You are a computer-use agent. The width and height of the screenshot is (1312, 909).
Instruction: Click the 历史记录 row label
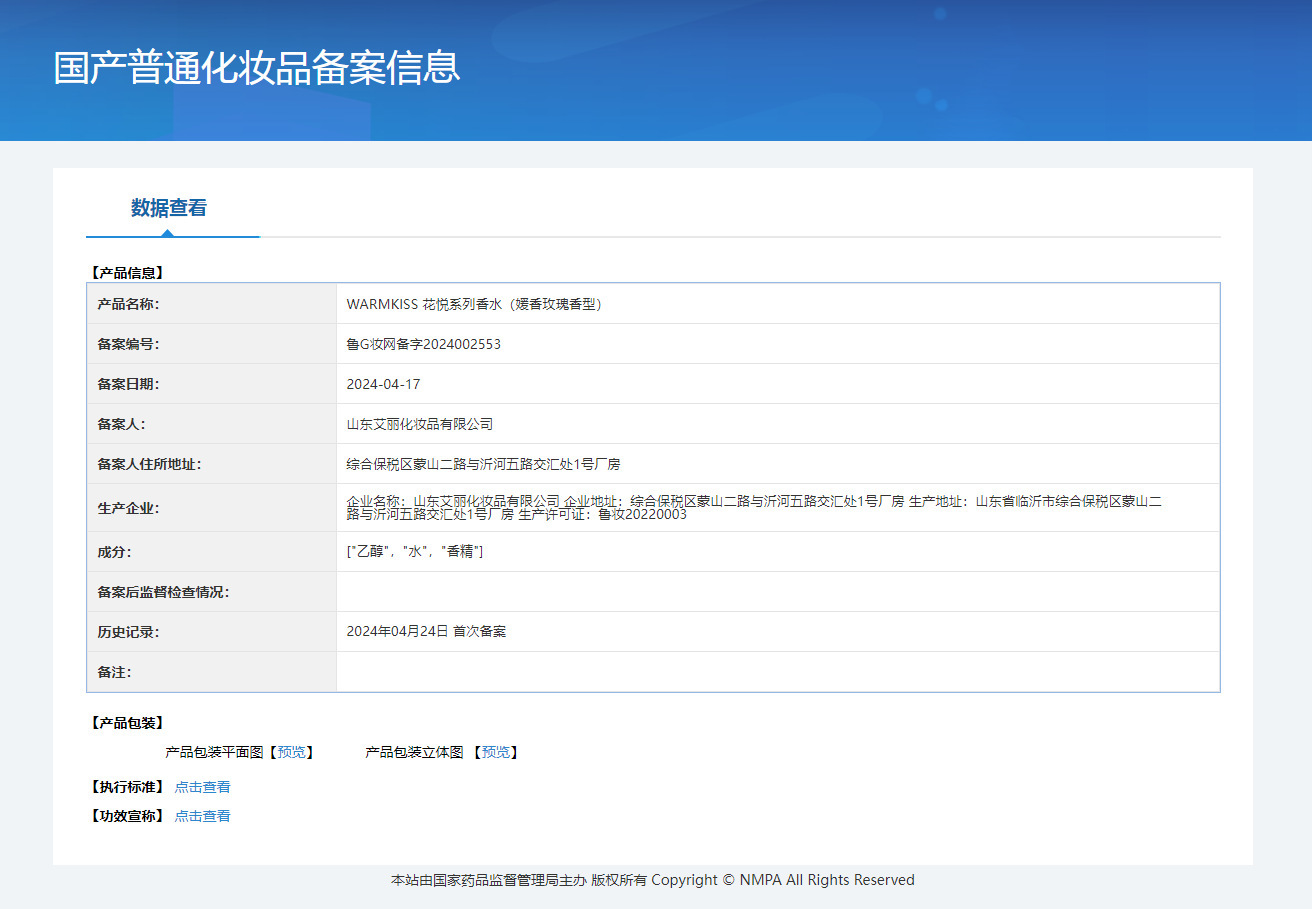click(128, 632)
